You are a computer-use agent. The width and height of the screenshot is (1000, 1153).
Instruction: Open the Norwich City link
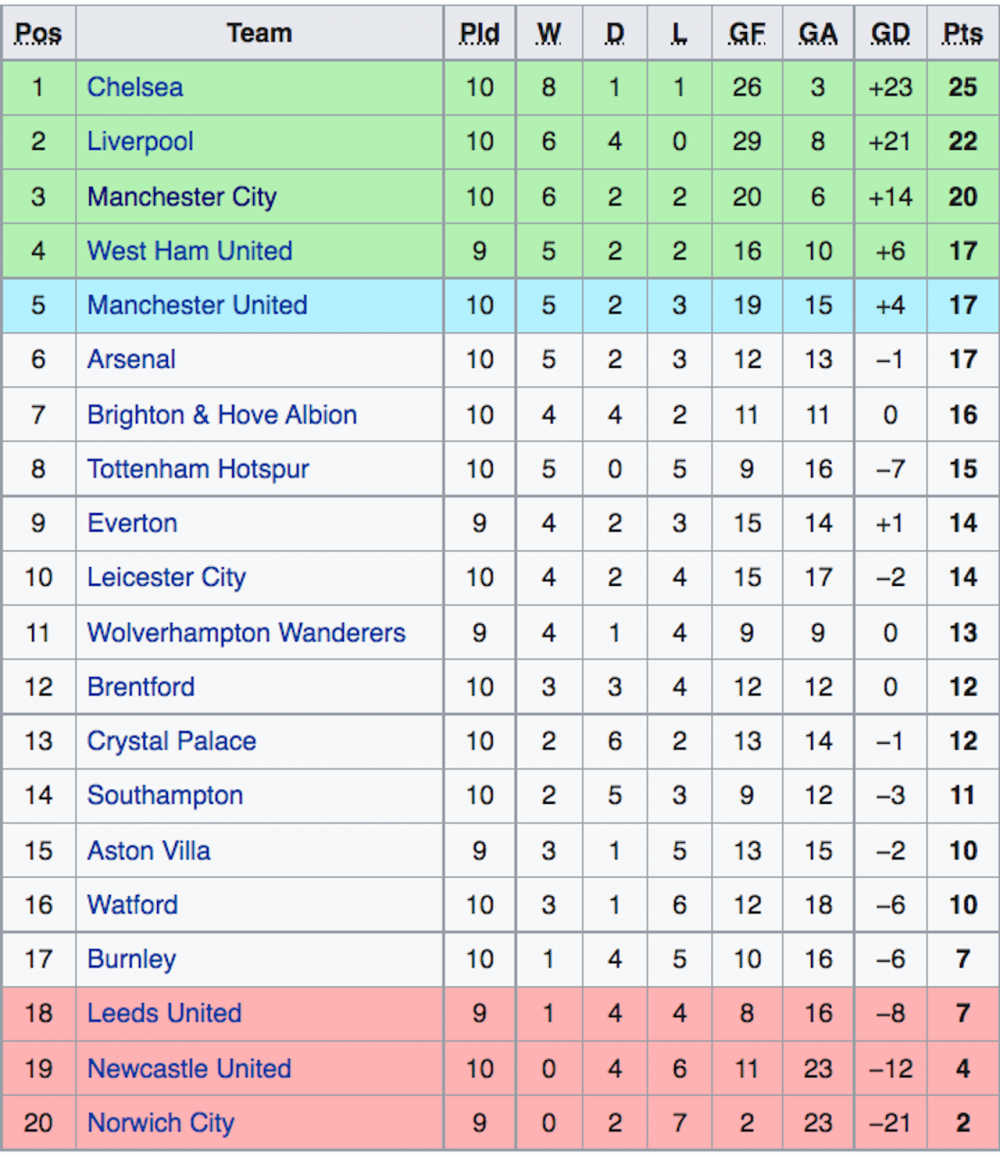click(x=160, y=1123)
